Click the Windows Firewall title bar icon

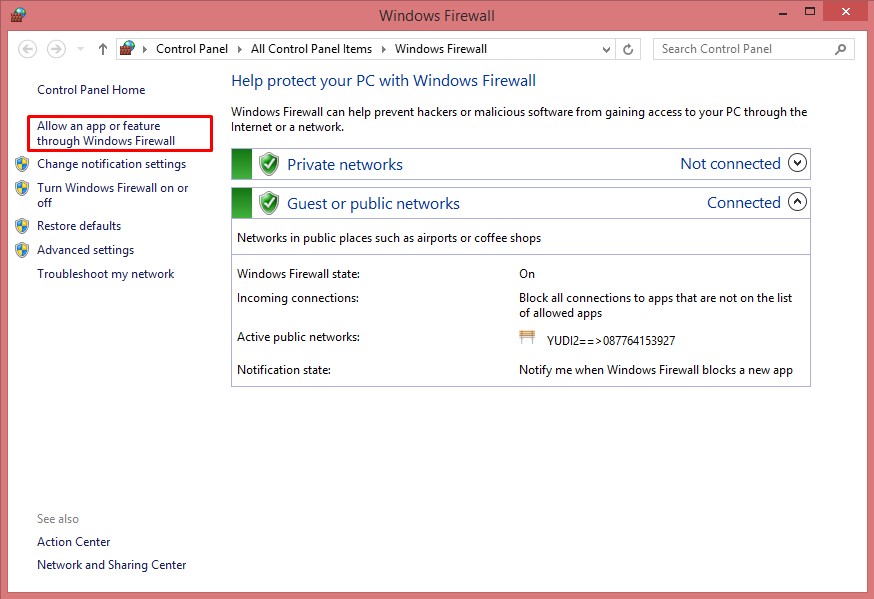pos(18,14)
